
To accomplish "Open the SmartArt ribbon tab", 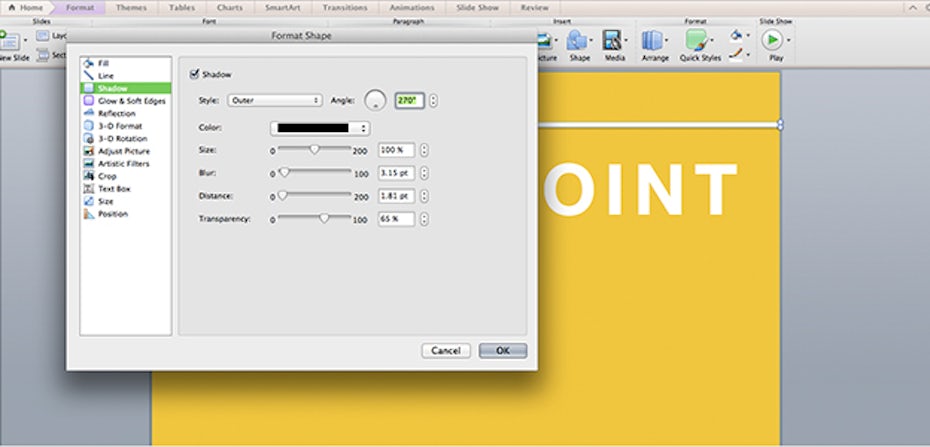I will pos(283,7).
